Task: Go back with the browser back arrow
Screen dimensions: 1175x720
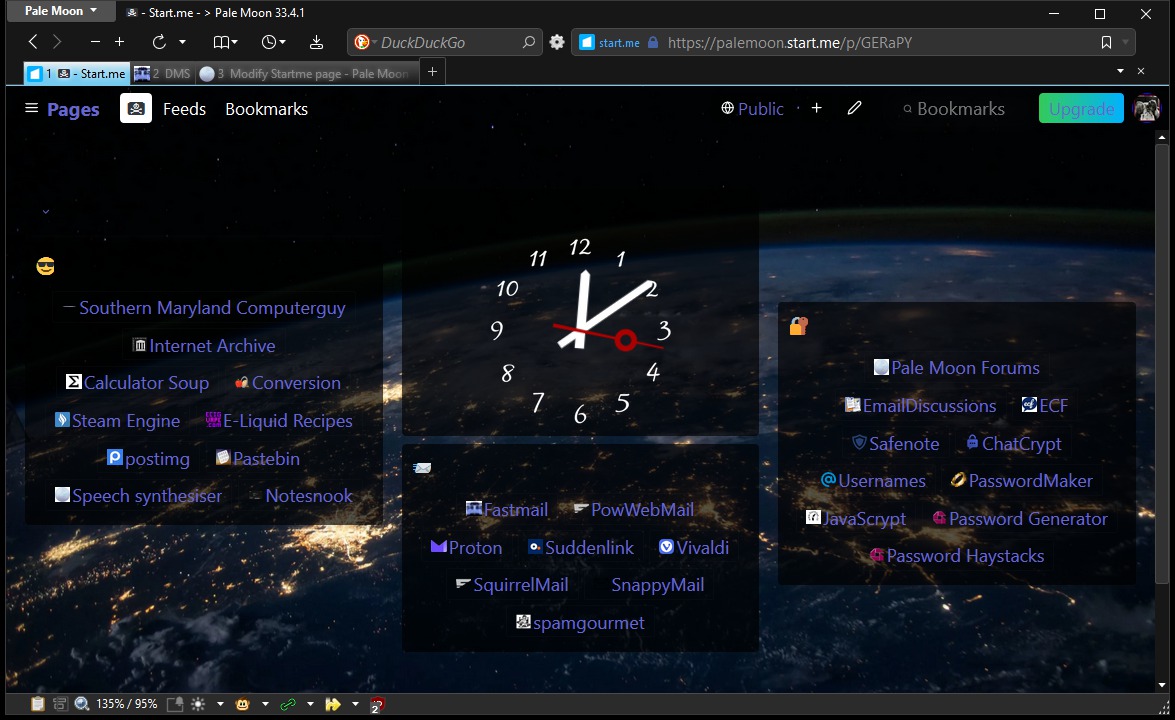Action: click(32, 42)
